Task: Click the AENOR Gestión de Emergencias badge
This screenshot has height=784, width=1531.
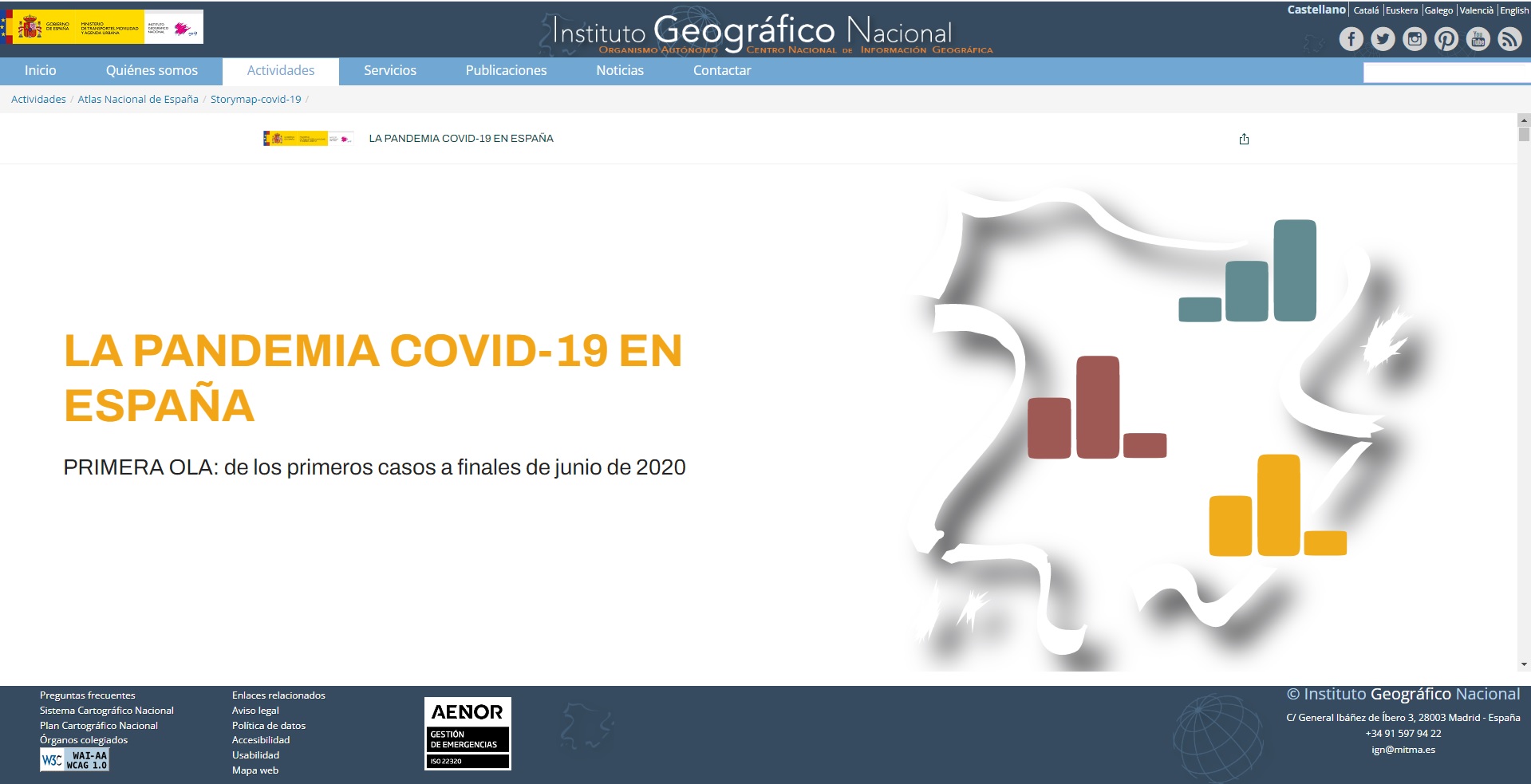Action: (x=468, y=734)
